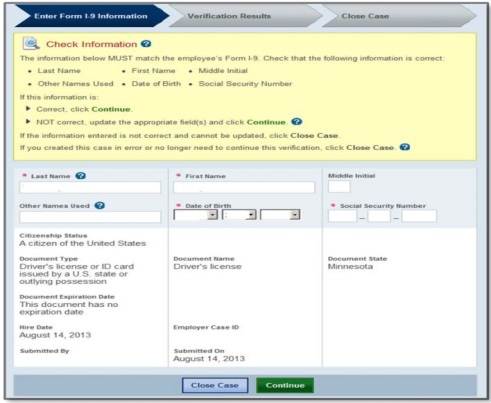Click Hire Date value 'August 14, 2013'
Image resolution: width=491 pixels, height=403 pixels.
point(55,335)
